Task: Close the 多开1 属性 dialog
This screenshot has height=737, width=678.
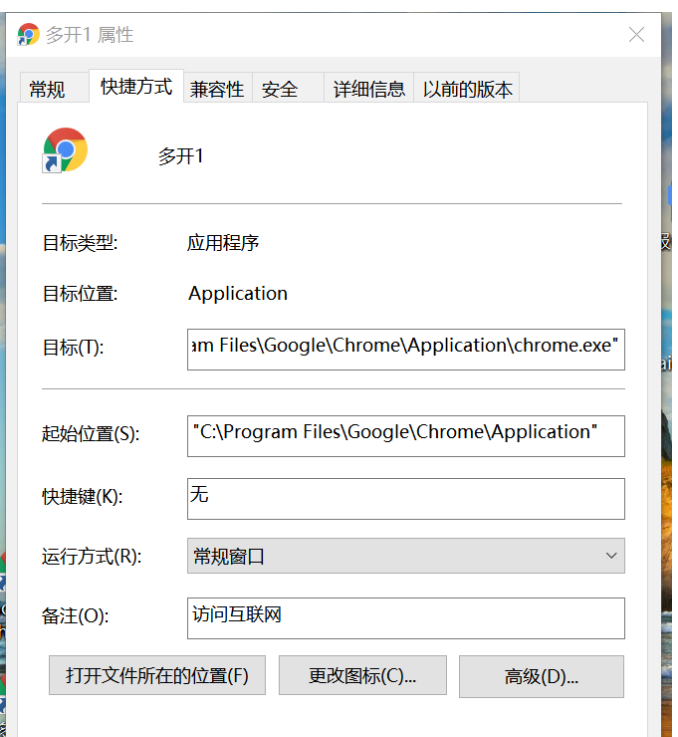Action: (636, 35)
